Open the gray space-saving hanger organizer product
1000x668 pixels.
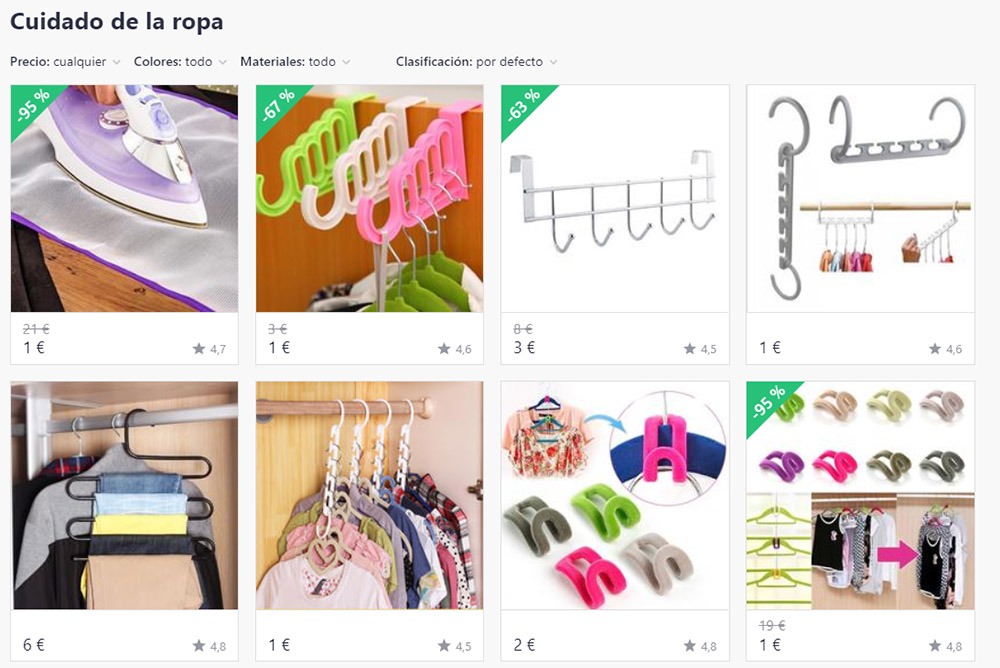click(x=860, y=198)
